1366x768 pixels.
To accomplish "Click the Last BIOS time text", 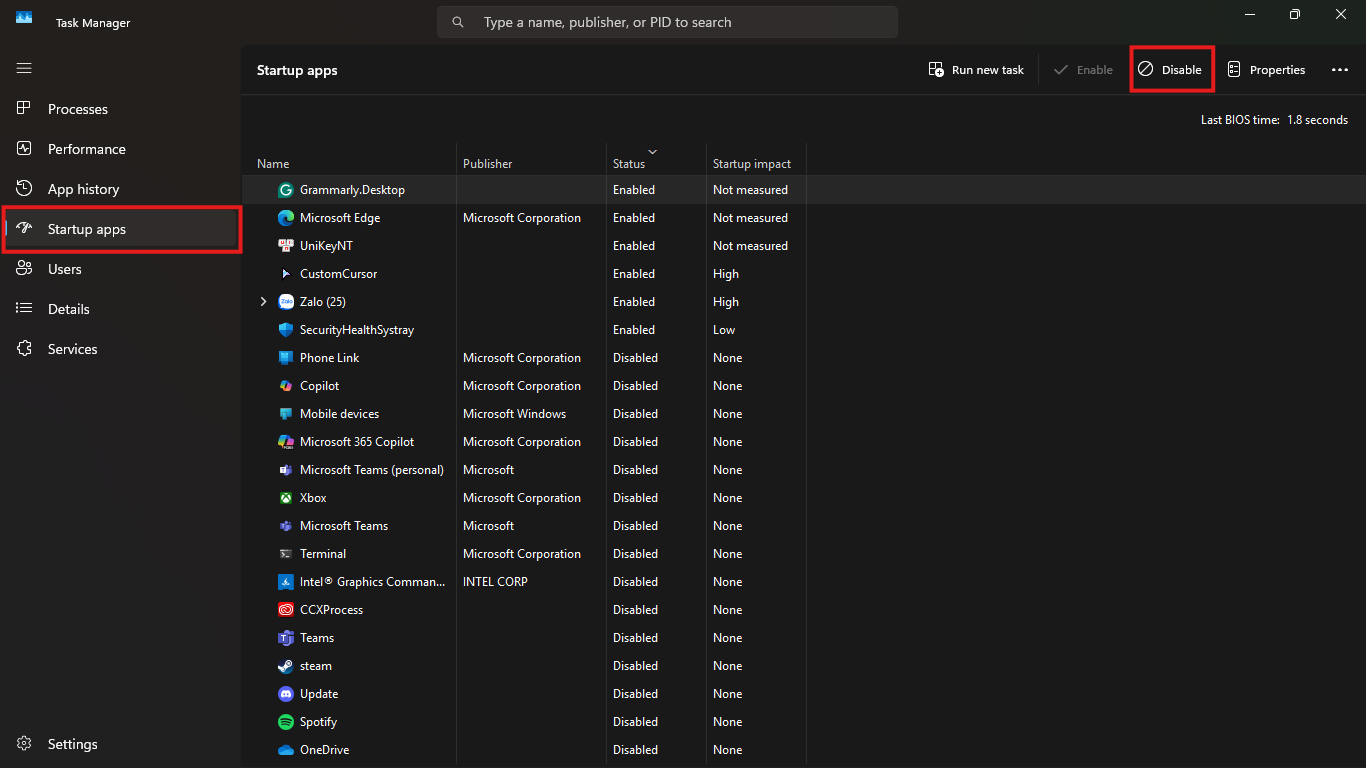I will (x=1274, y=120).
